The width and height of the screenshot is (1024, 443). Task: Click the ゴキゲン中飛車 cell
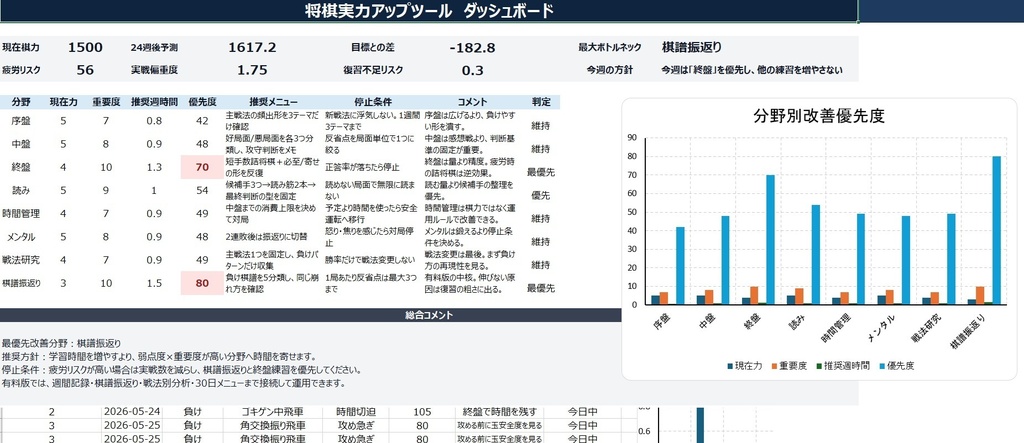point(272,411)
